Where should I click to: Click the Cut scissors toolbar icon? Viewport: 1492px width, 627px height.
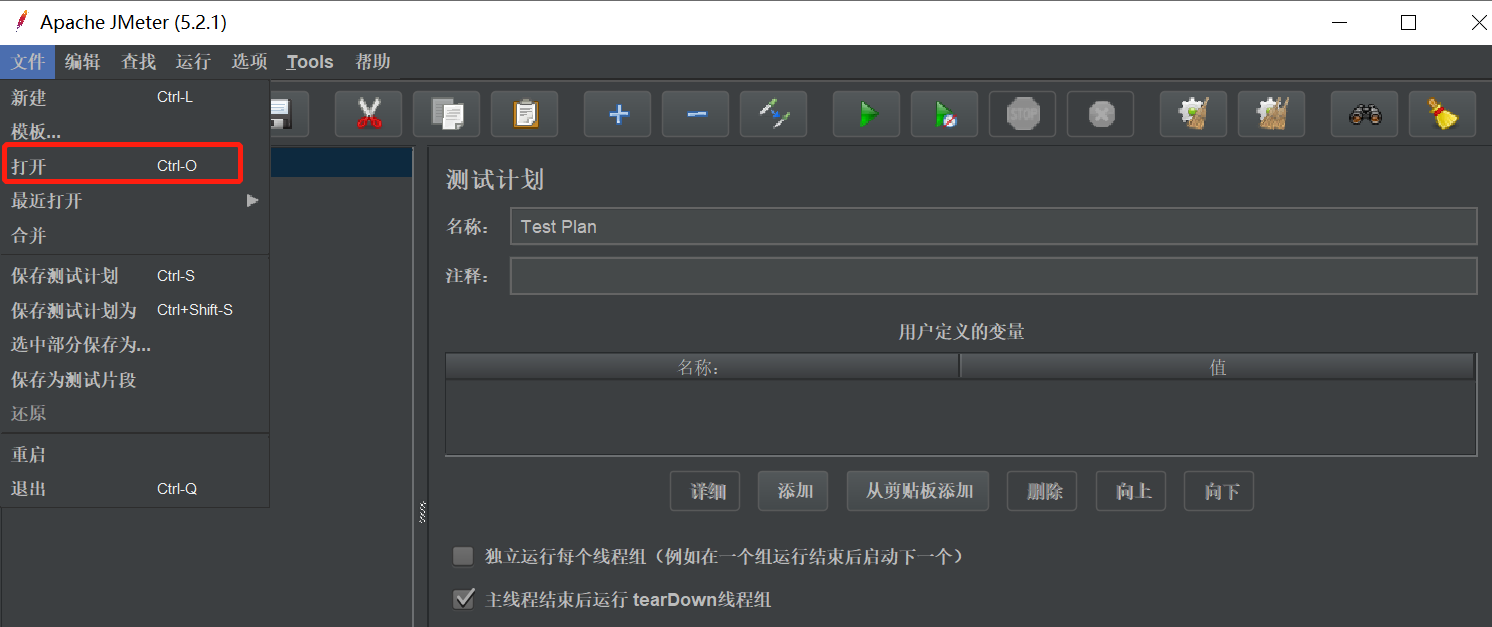pyautogui.click(x=368, y=114)
